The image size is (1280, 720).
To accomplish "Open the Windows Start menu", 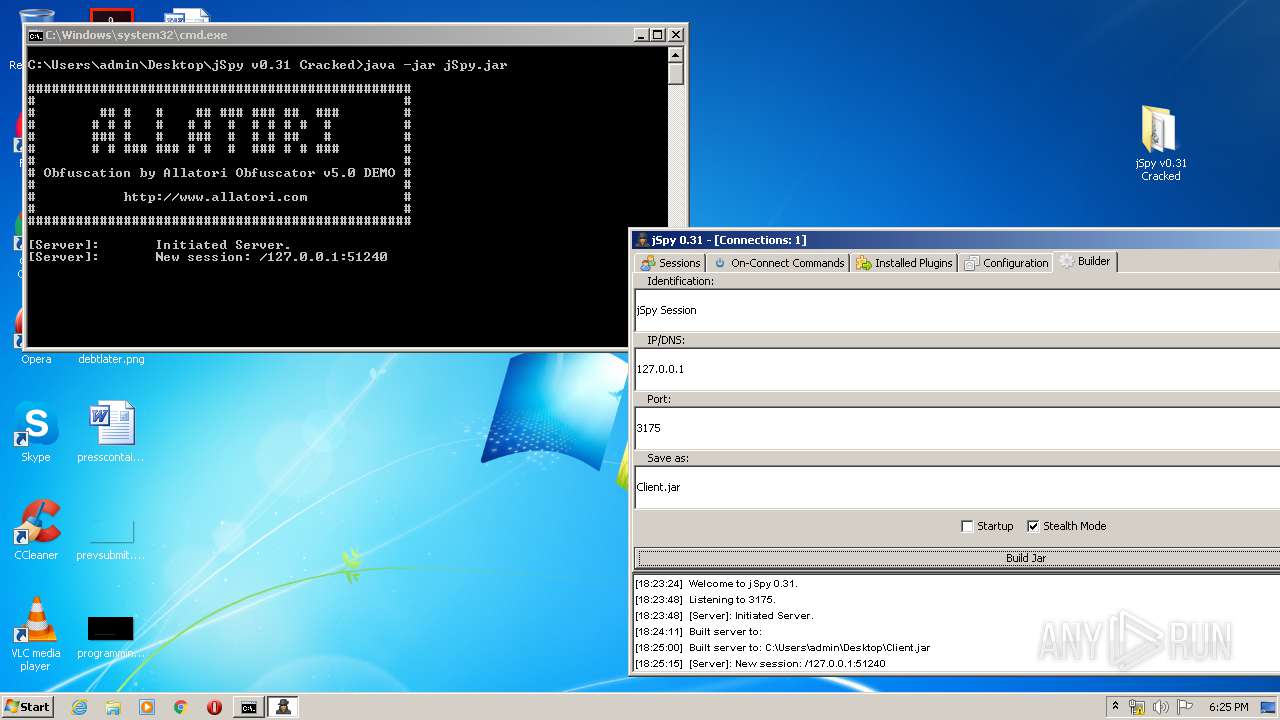I will tap(27, 706).
